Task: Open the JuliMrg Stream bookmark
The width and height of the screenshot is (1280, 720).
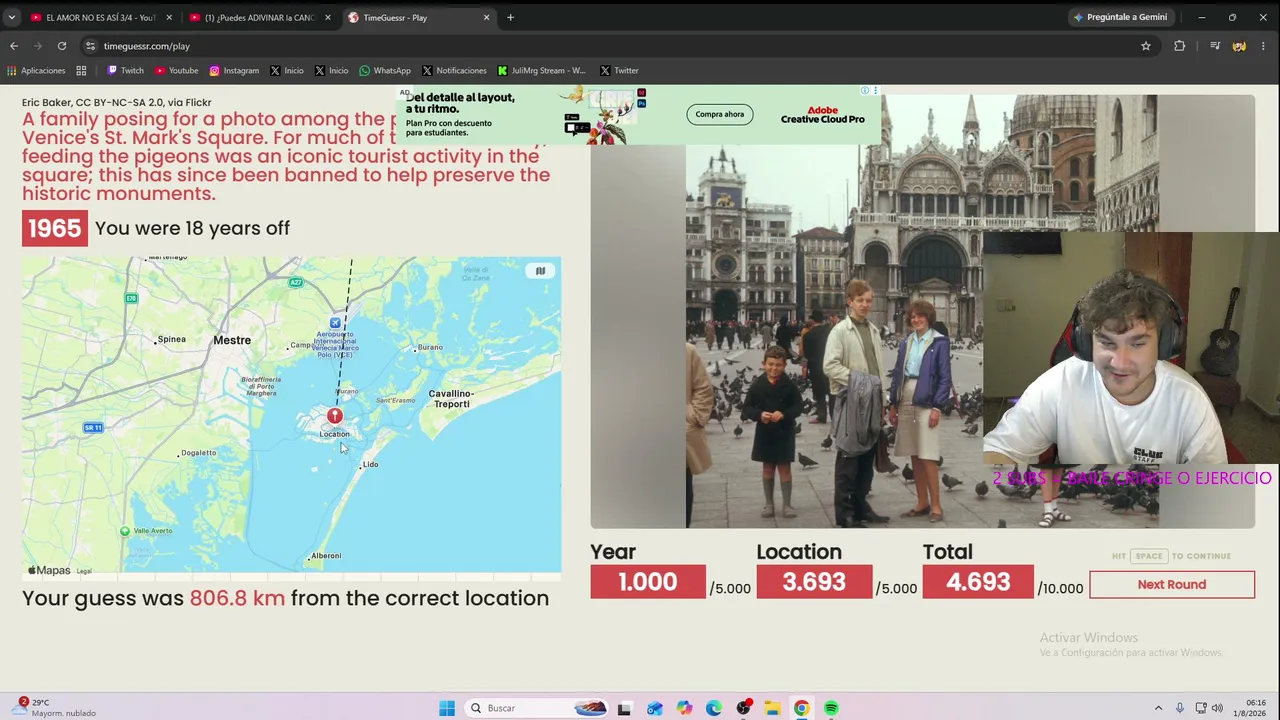Action: coord(541,71)
